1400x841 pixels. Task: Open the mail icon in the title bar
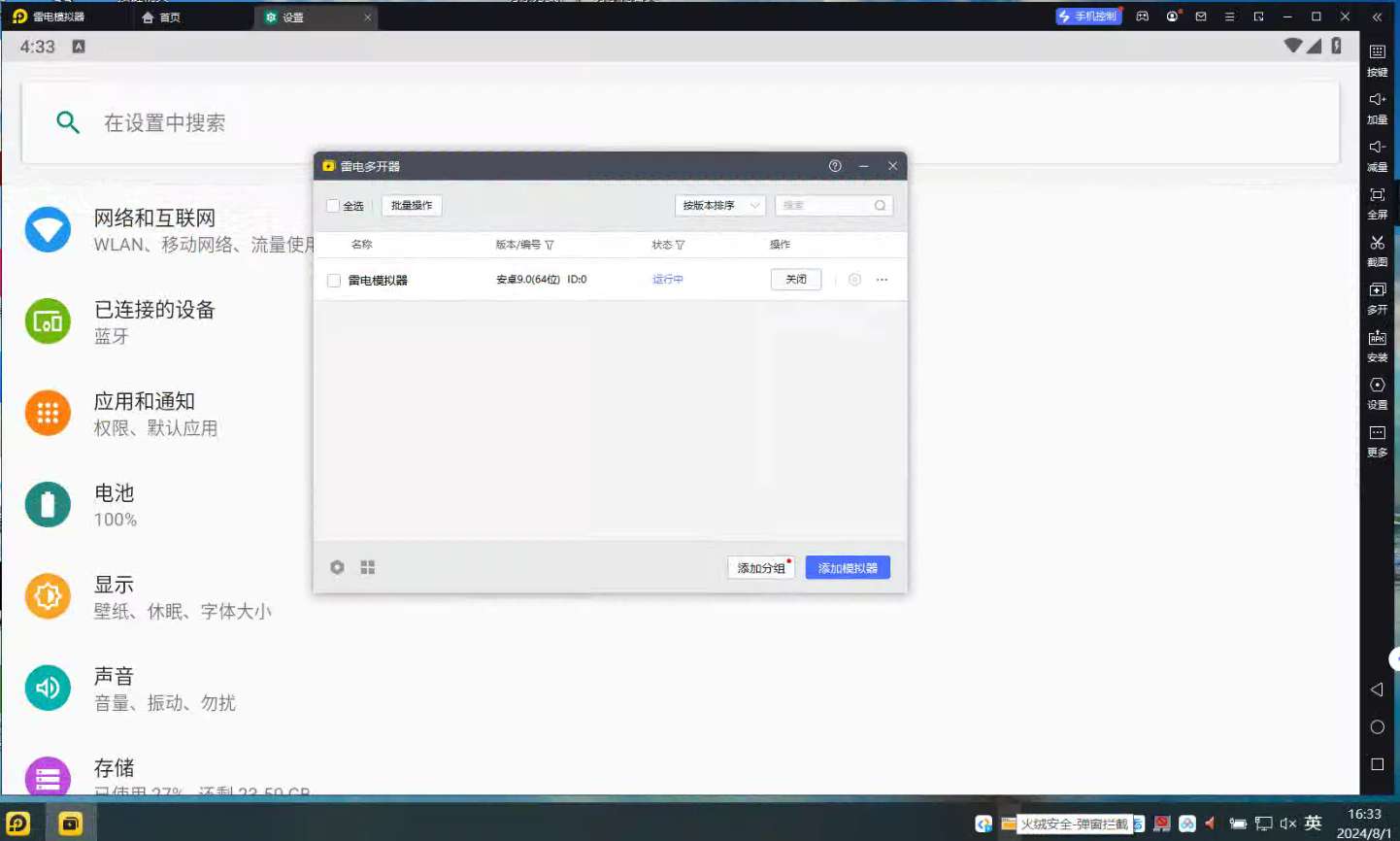pos(1201,17)
